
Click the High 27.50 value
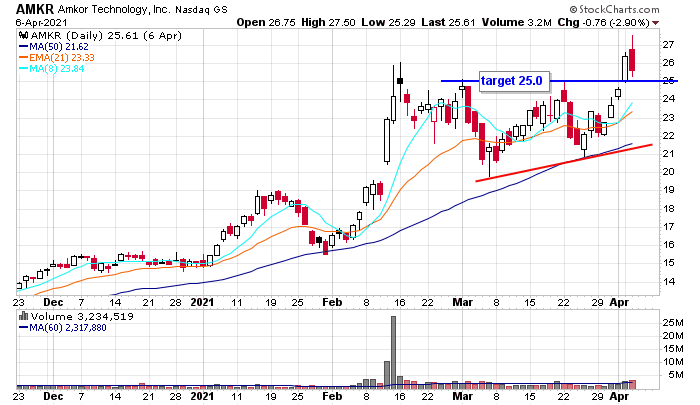(x=328, y=22)
